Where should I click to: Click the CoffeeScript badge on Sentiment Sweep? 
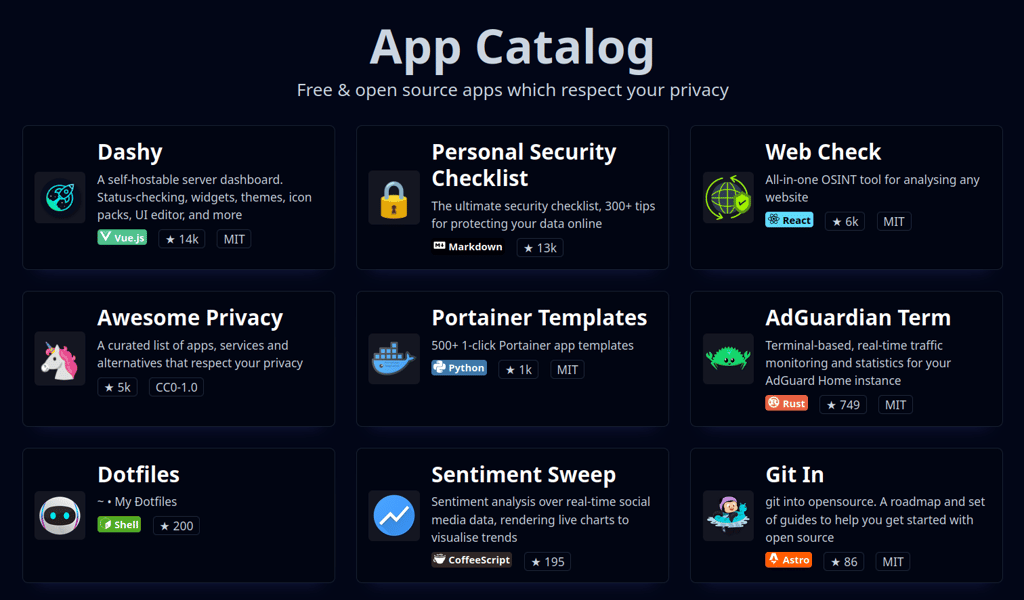point(471,560)
